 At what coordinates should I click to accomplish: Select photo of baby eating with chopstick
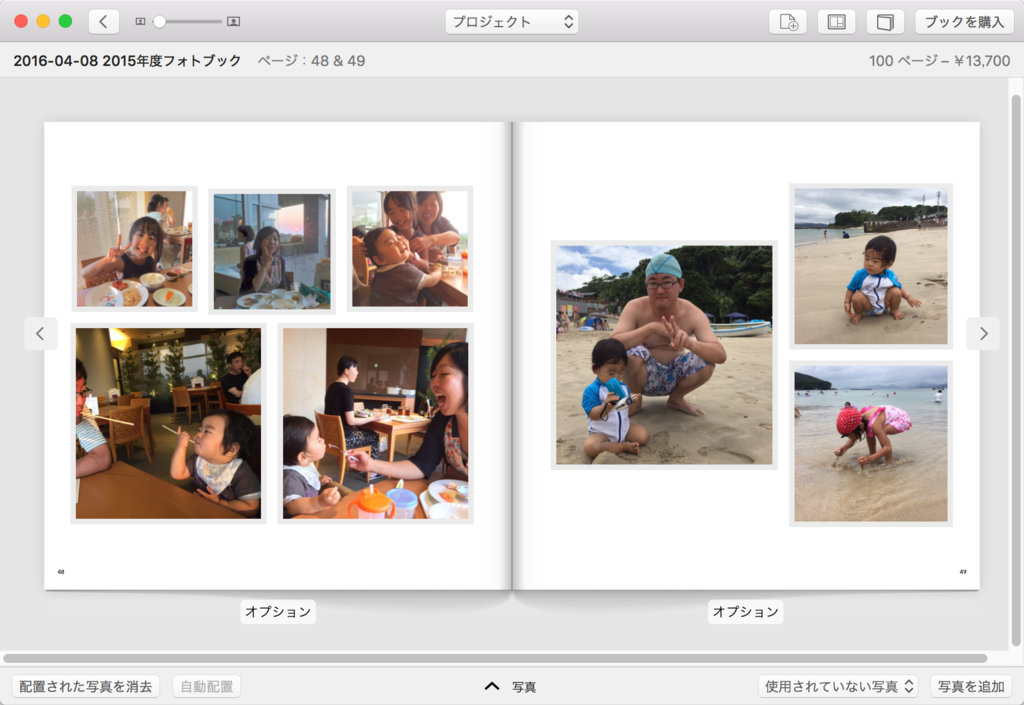tap(168, 424)
